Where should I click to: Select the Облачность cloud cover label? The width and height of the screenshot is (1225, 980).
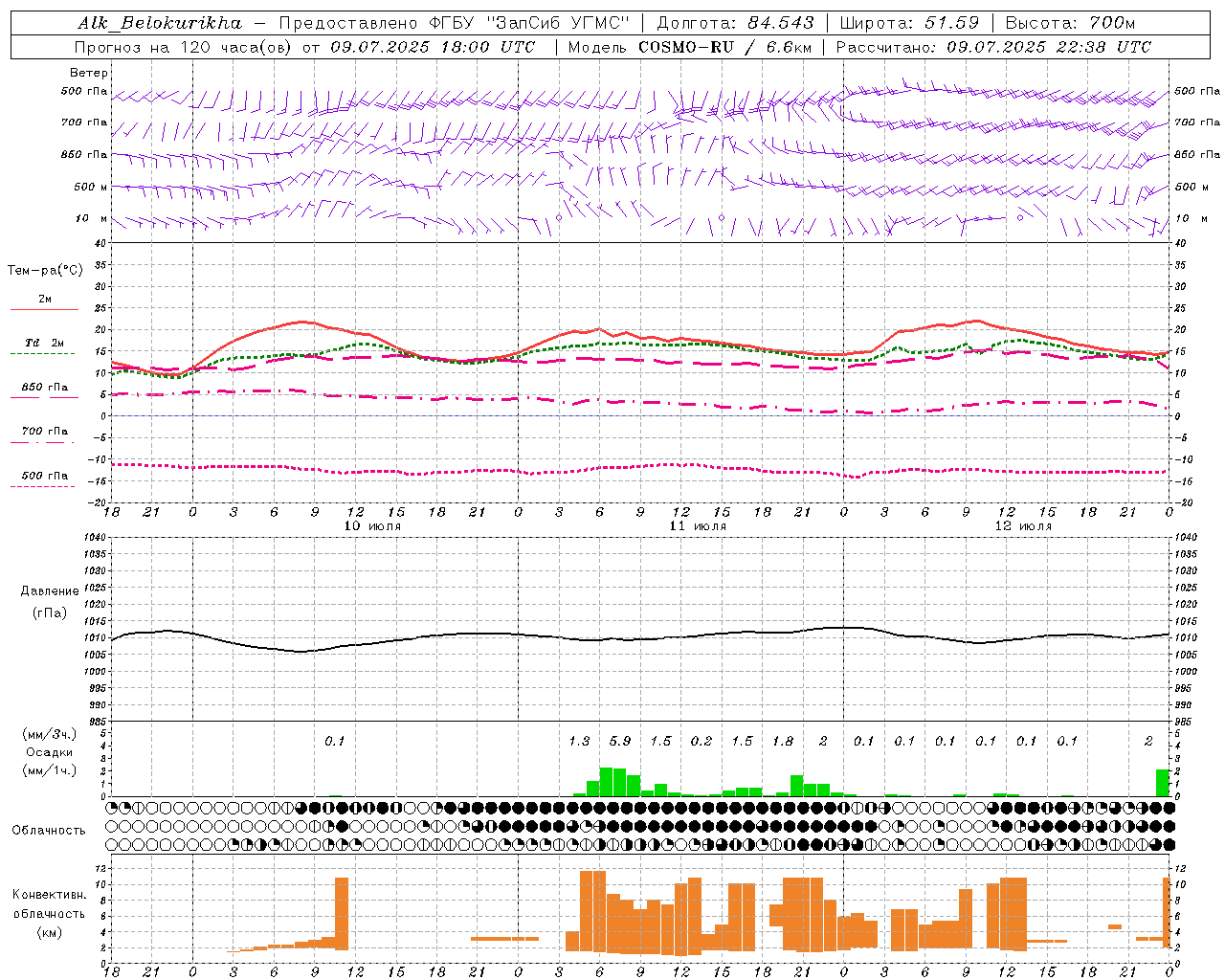point(49,831)
